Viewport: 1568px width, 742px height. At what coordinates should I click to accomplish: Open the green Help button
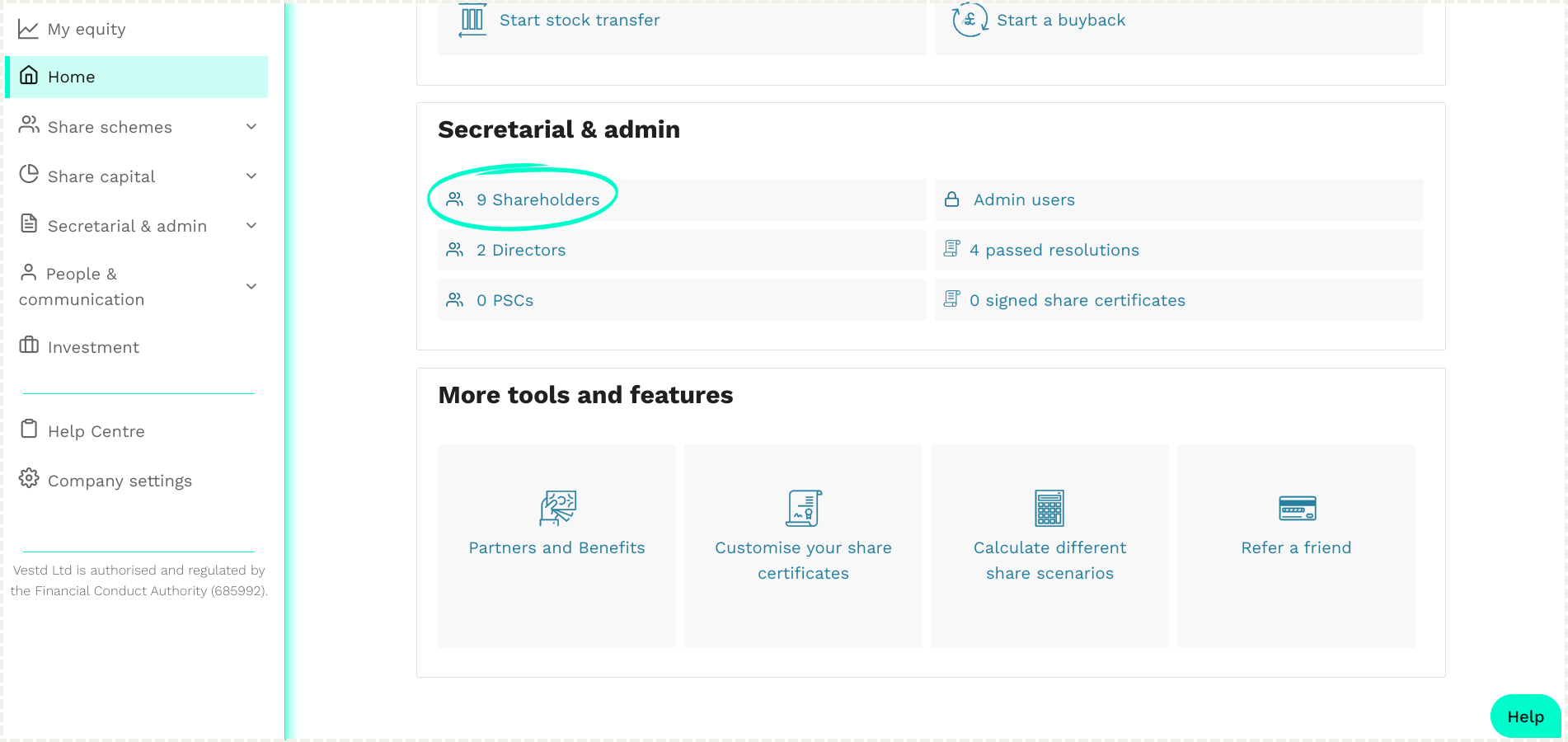click(x=1525, y=716)
